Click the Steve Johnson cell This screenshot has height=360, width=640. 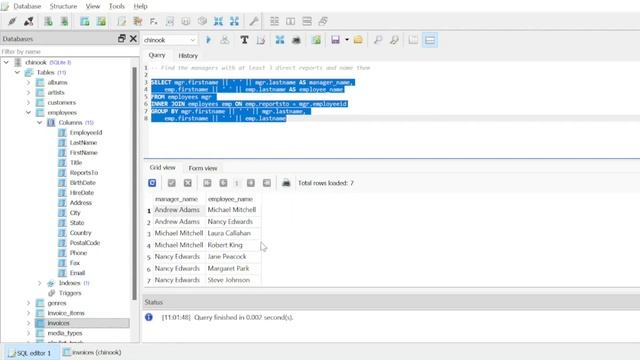click(x=233, y=280)
